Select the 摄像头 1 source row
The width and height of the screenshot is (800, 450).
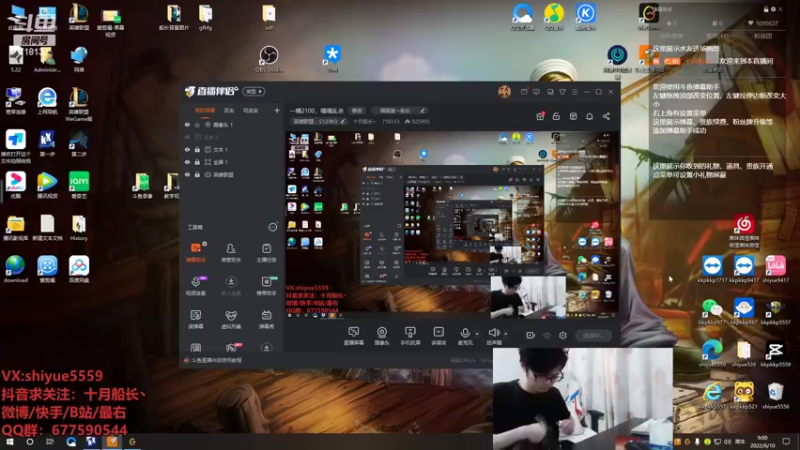pos(232,124)
